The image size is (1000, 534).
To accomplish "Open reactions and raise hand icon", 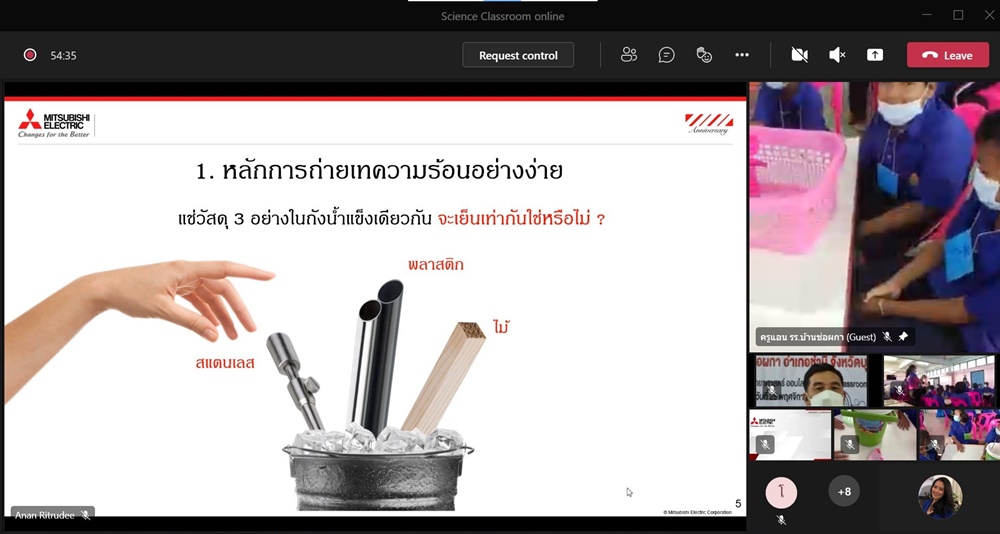I will [x=704, y=55].
